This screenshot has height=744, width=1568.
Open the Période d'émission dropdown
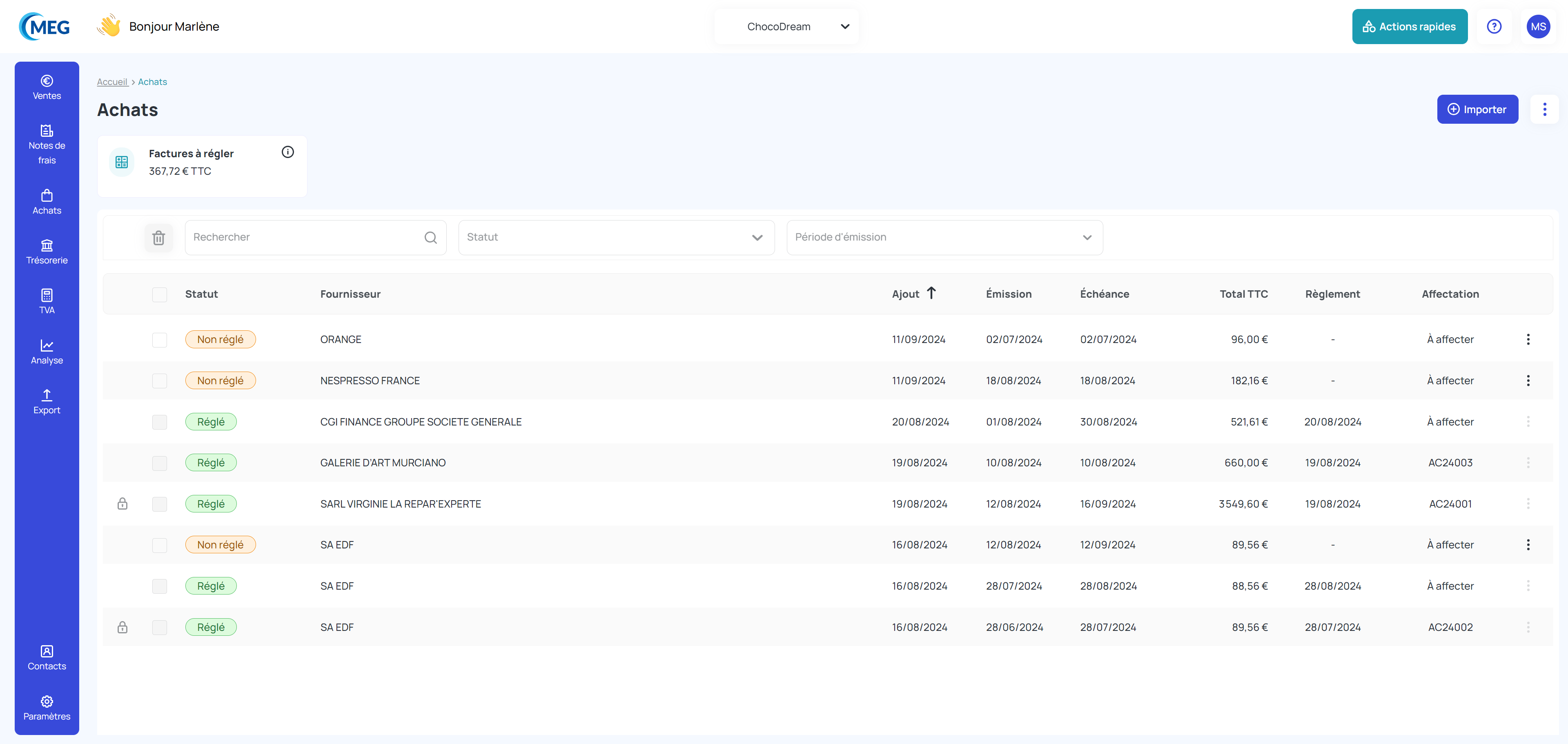[x=945, y=237]
